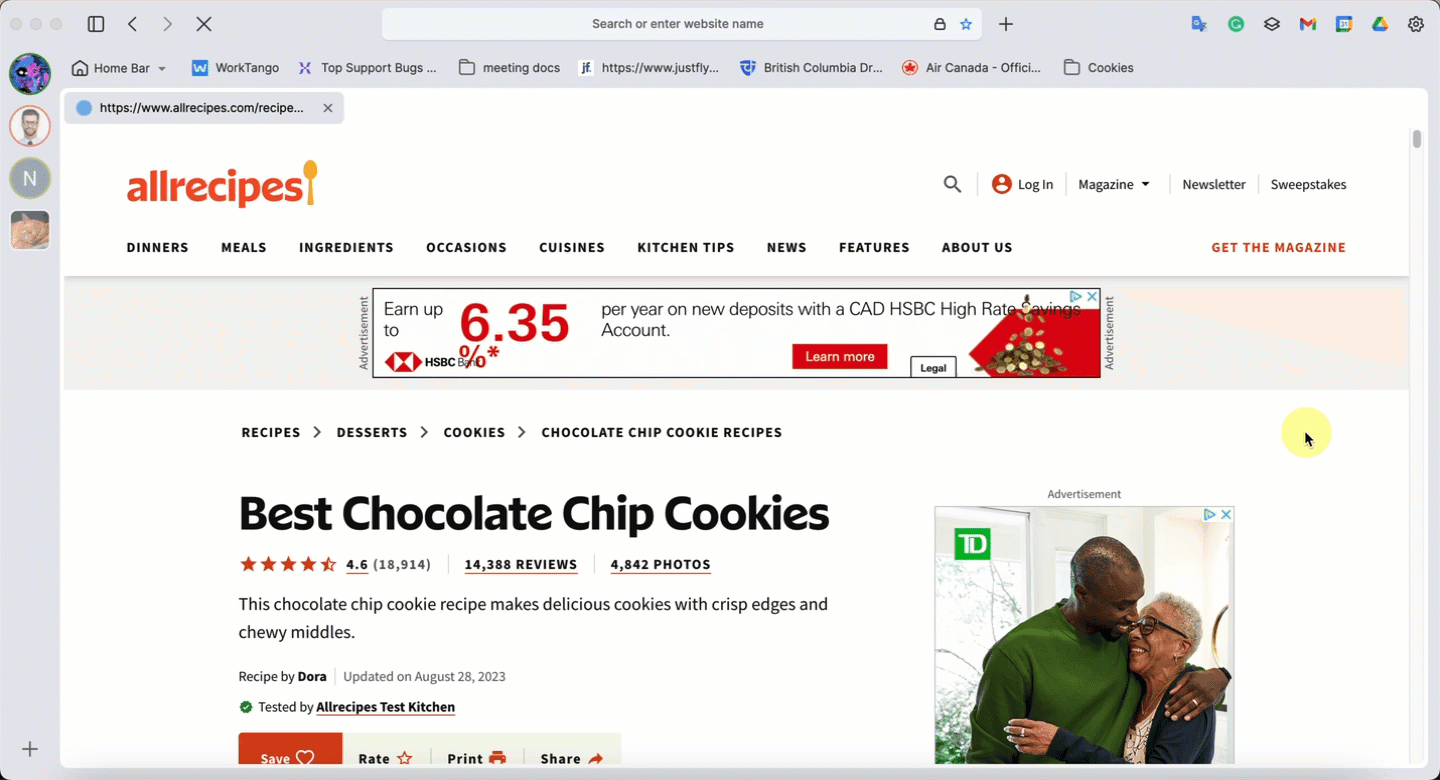The width and height of the screenshot is (1440, 780).
Task: Stop loading with the X button
Action: [203, 24]
